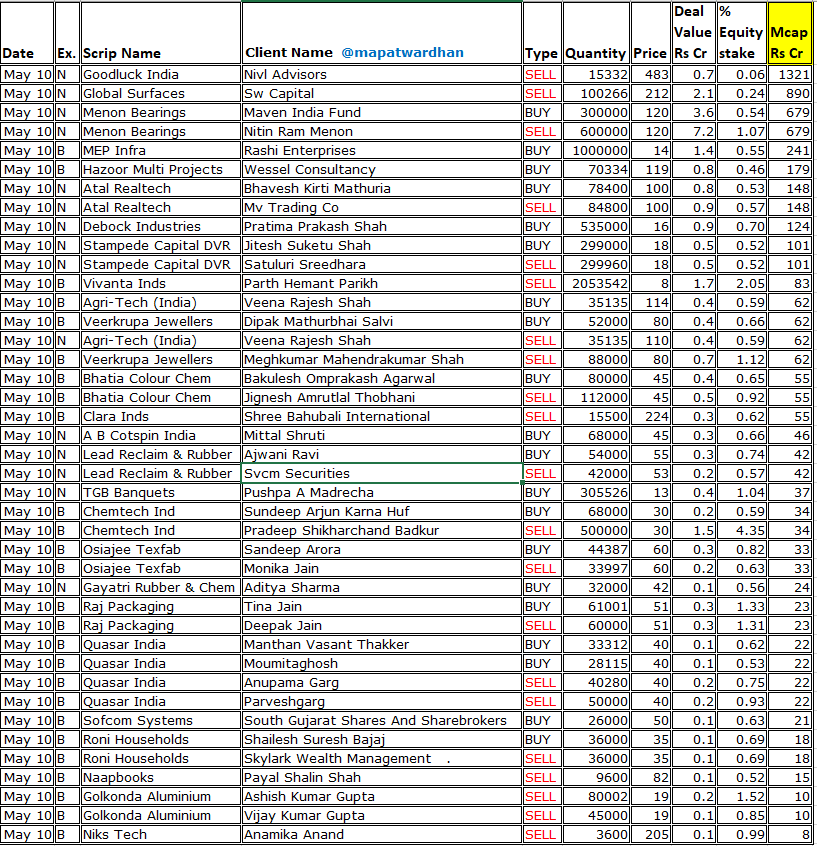Select the highlighted 'Svcm Securities' cell
The height and width of the screenshot is (846, 817).
click(382, 473)
